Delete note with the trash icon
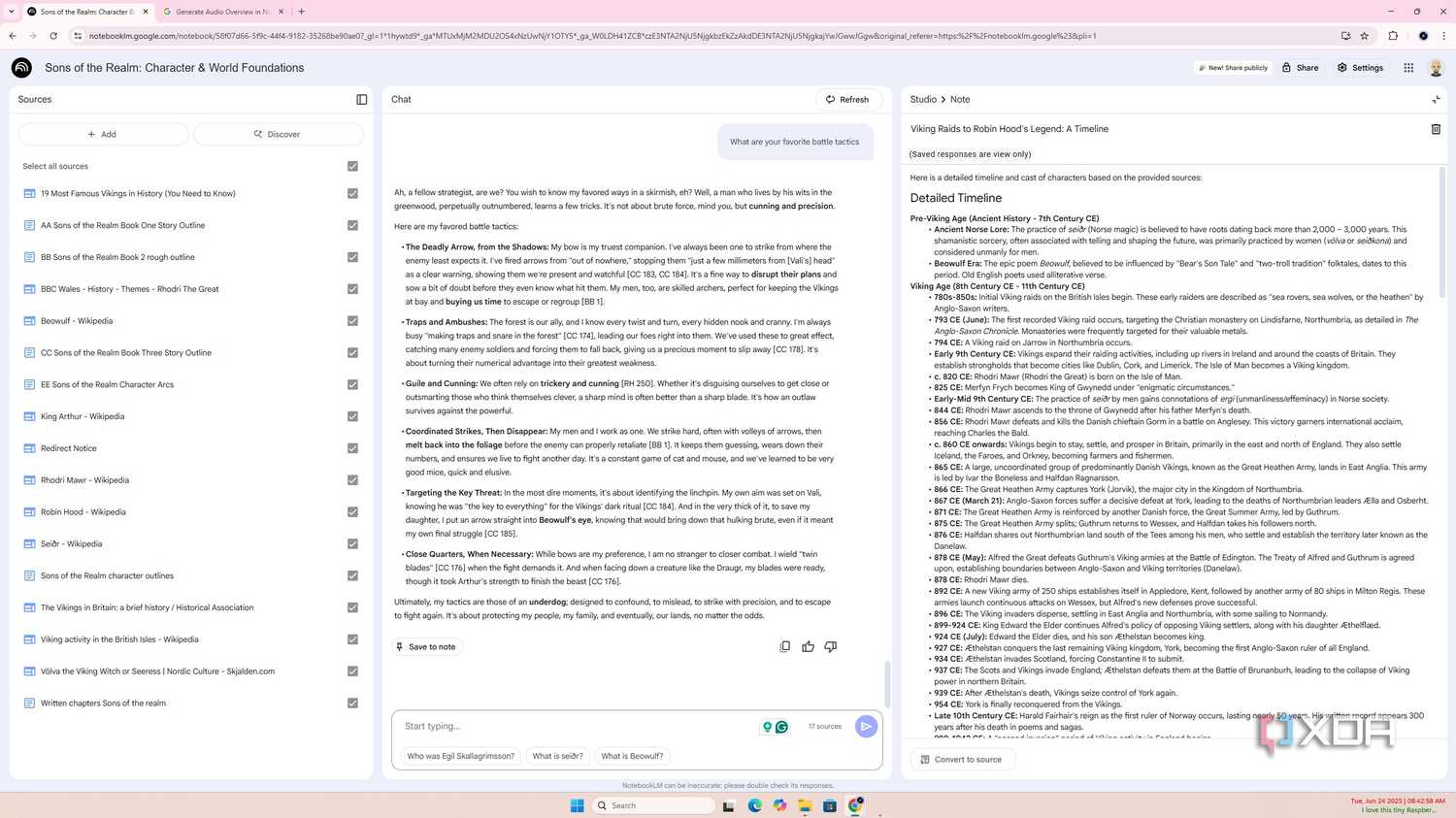The width and height of the screenshot is (1456, 818). tap(1436, 129)
